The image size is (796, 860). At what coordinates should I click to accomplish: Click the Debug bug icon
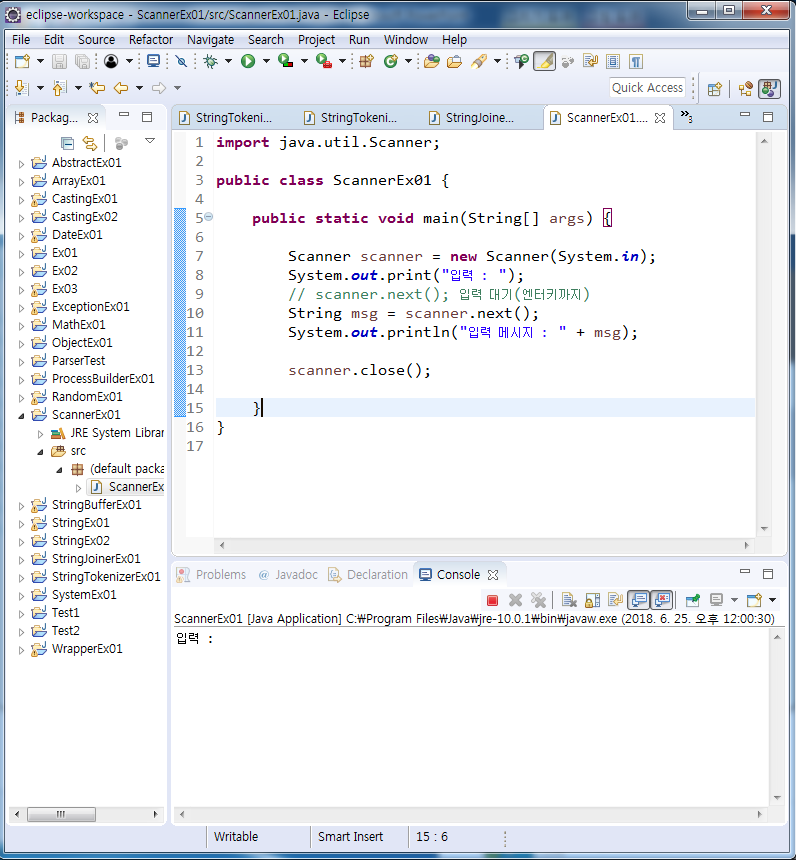coord(210,61)
